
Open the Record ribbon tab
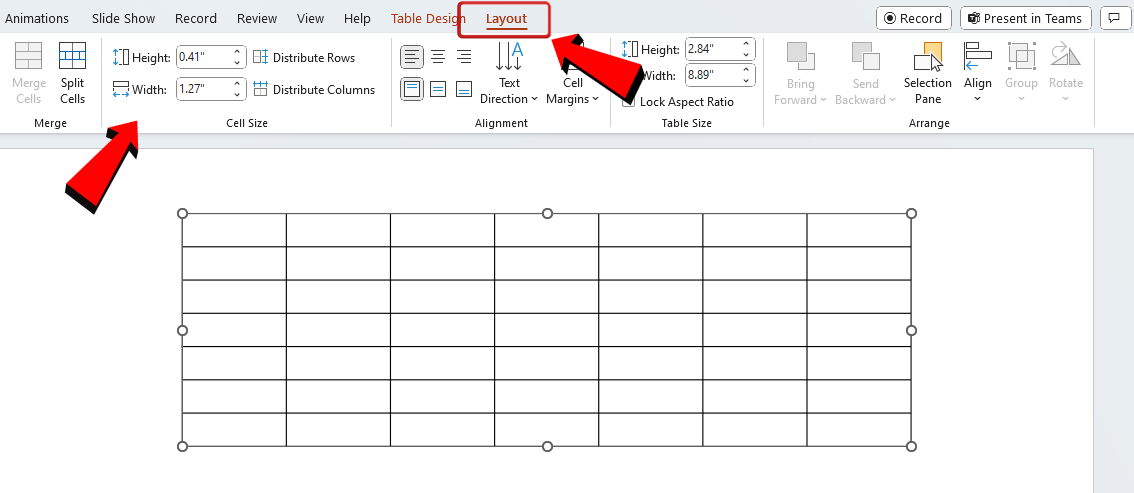point(195,19)
